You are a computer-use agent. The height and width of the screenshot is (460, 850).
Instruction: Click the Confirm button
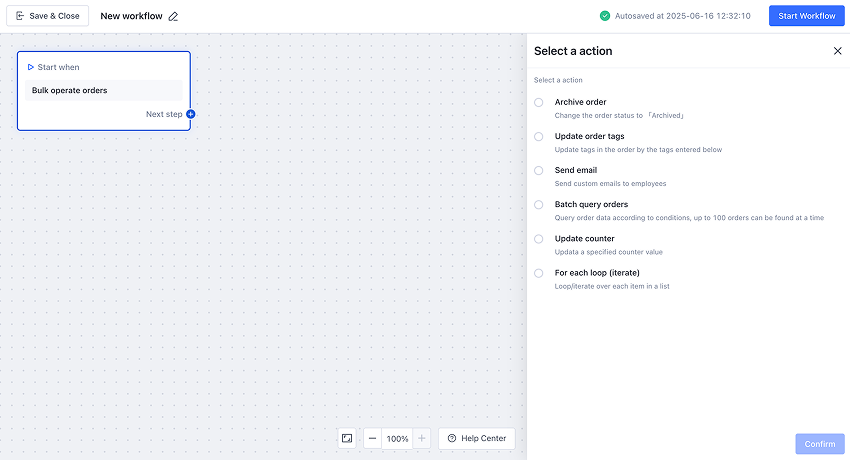pyautogui.click(x=820, y=444)
